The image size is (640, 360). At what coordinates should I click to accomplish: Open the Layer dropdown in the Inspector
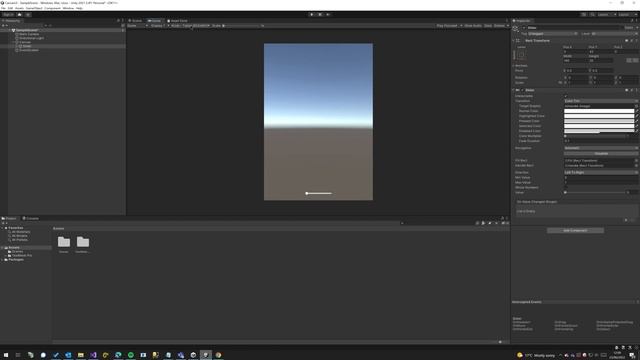pyautogui.click(x=614, y=34)
